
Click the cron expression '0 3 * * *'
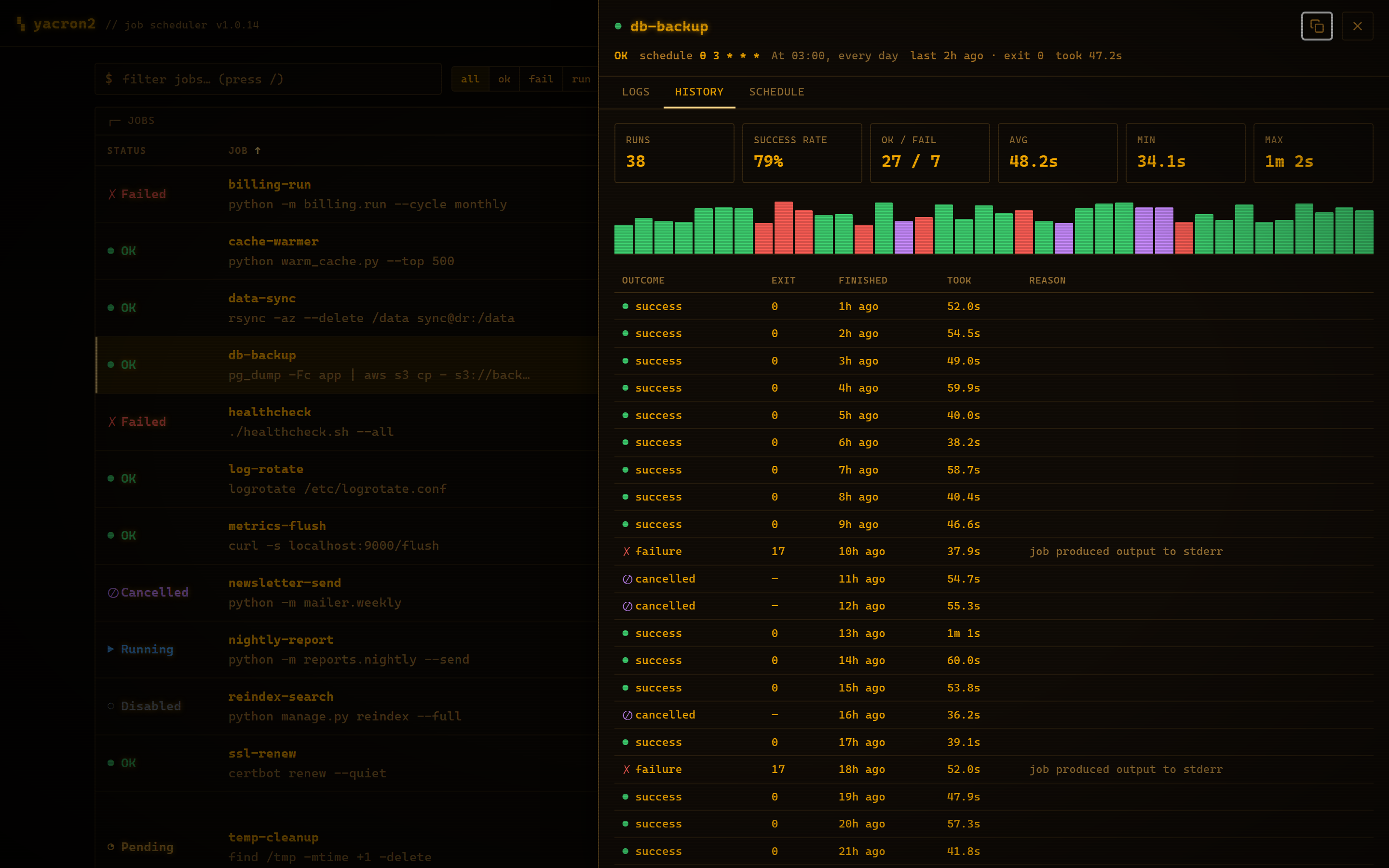pyautogui.click(x=730, y=55)
